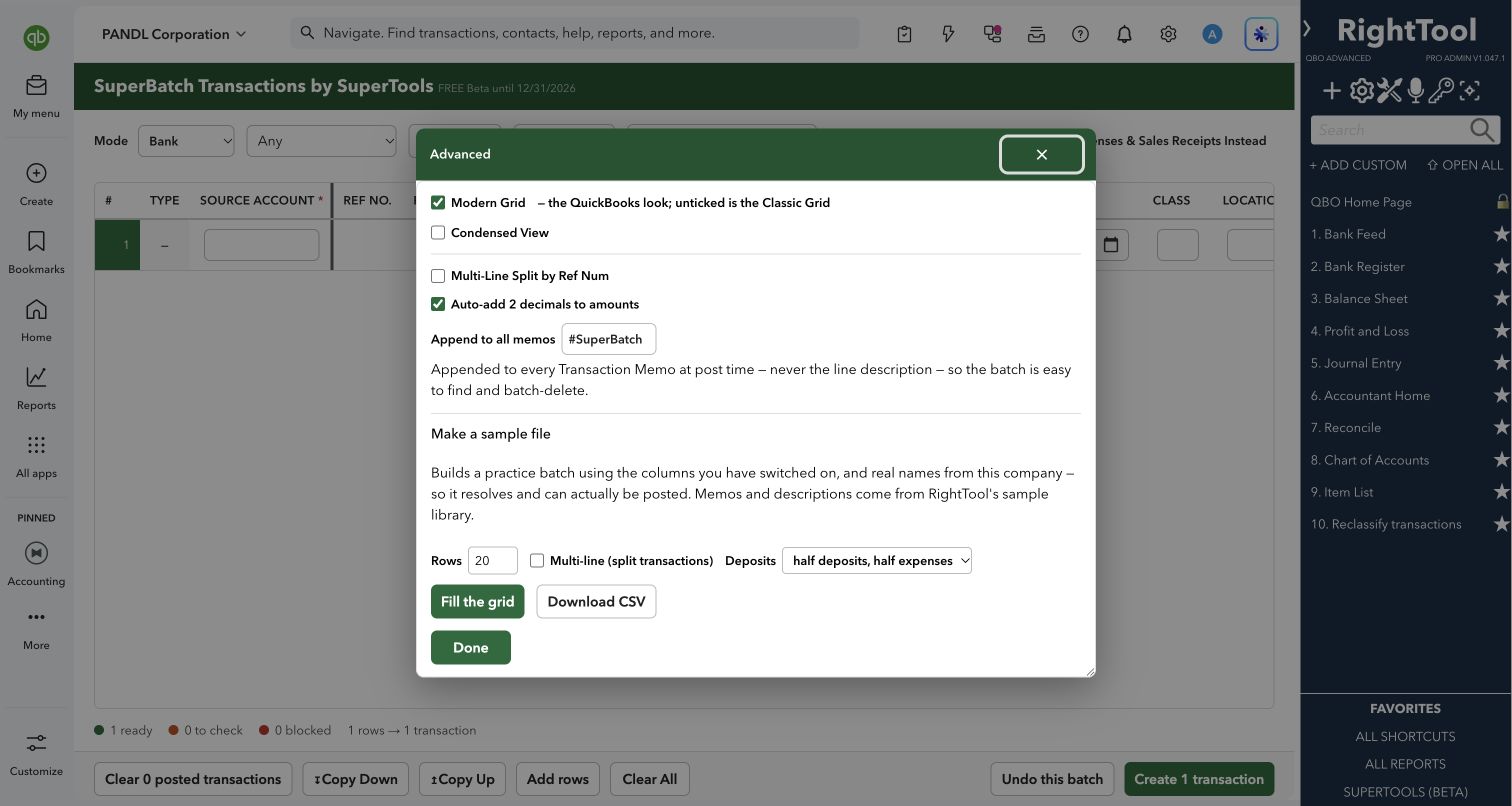Open the Any filter dropdown

pos(321,141)
